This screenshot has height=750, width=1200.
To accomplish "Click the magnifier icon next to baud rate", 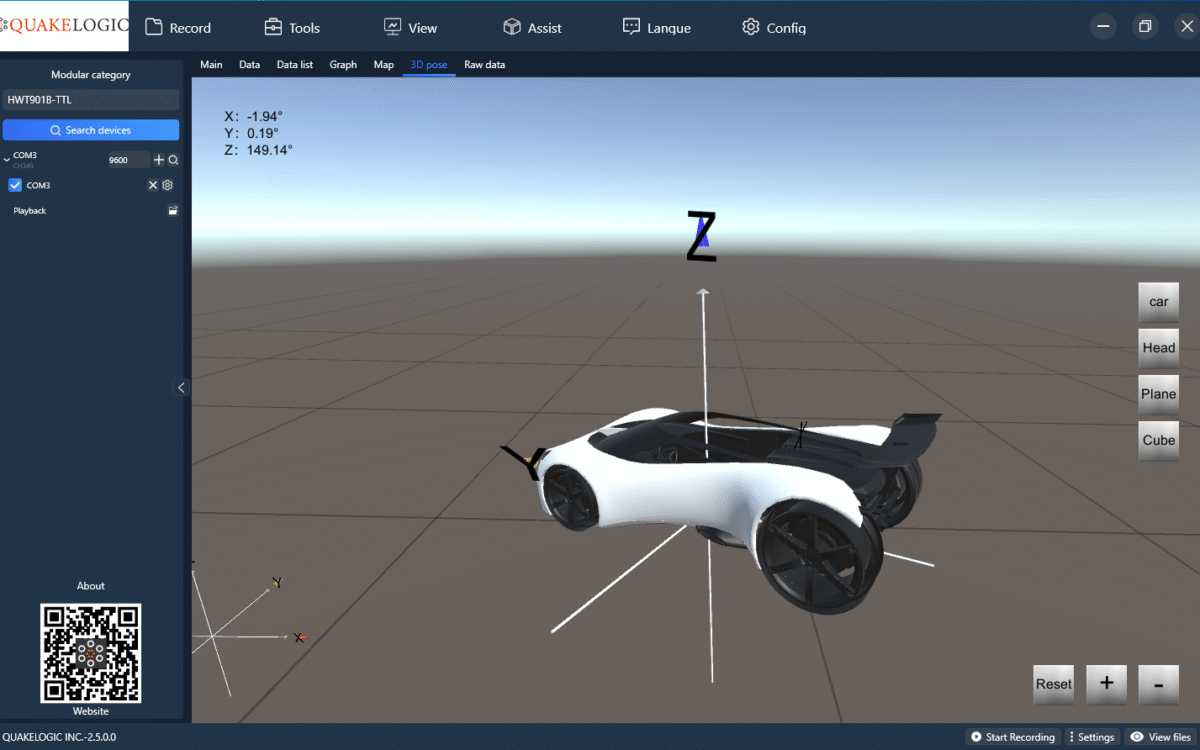I will click(x=173, y=160).
